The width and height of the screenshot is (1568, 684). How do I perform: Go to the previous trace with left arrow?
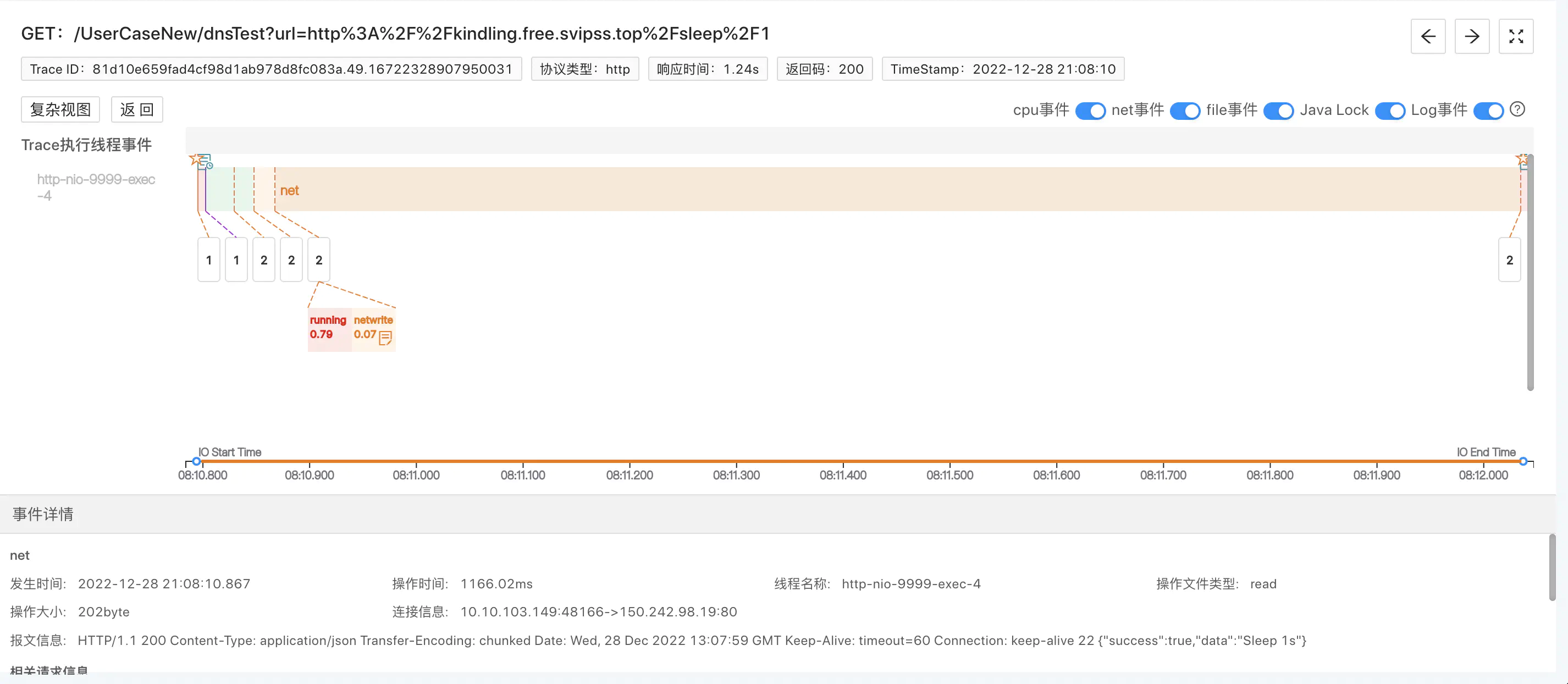click(1427, 36)
